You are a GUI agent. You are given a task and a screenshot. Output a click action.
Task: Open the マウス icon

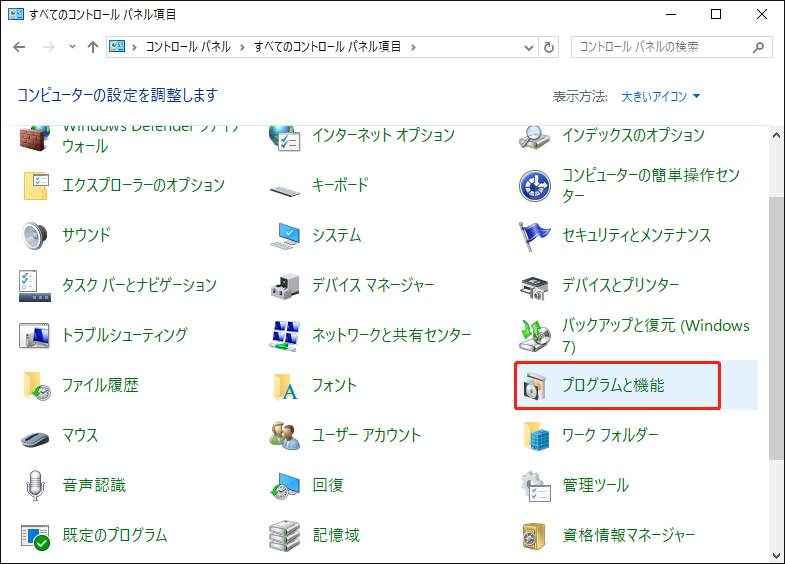click(x=35, y=439)
